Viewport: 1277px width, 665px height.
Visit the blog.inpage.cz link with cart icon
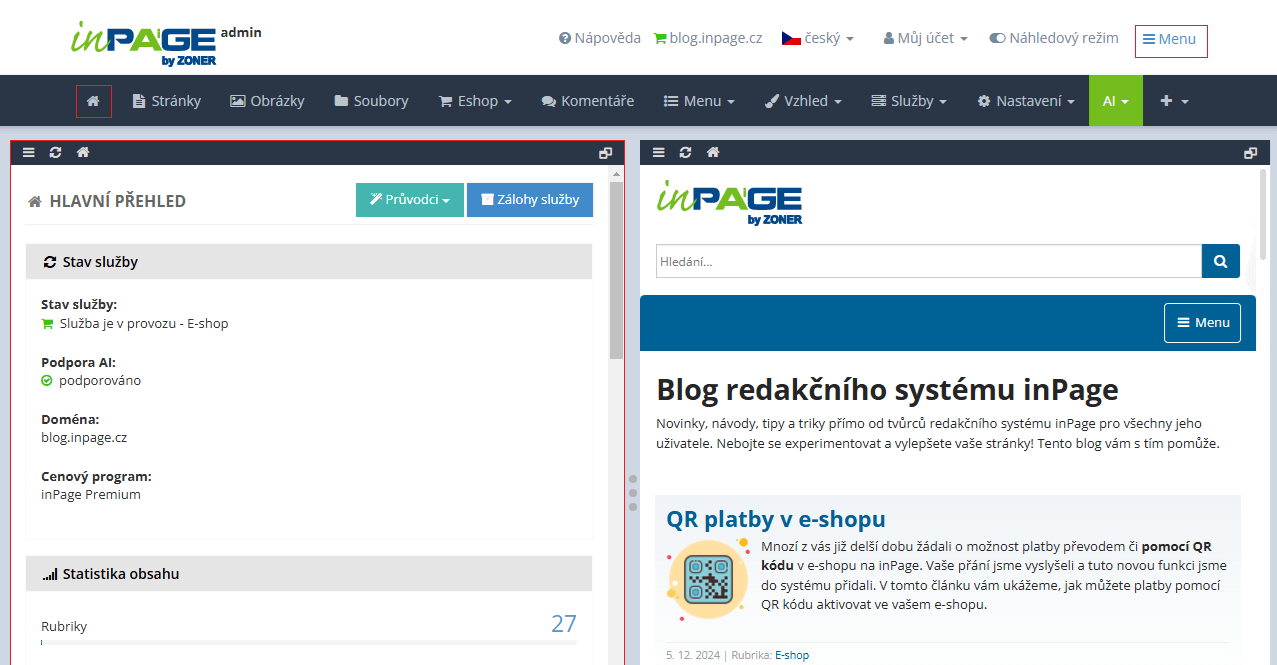tap(708, 38)
